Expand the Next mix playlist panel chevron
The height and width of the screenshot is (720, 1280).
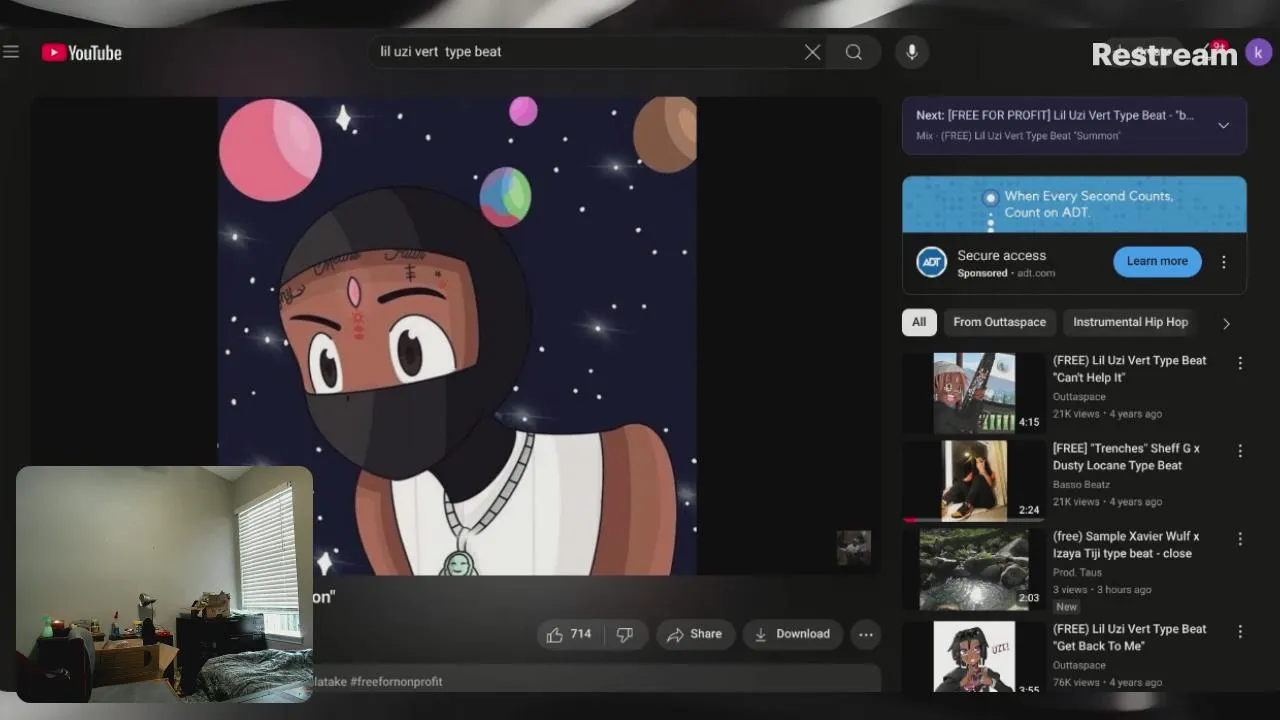[x=1223, y=125]
